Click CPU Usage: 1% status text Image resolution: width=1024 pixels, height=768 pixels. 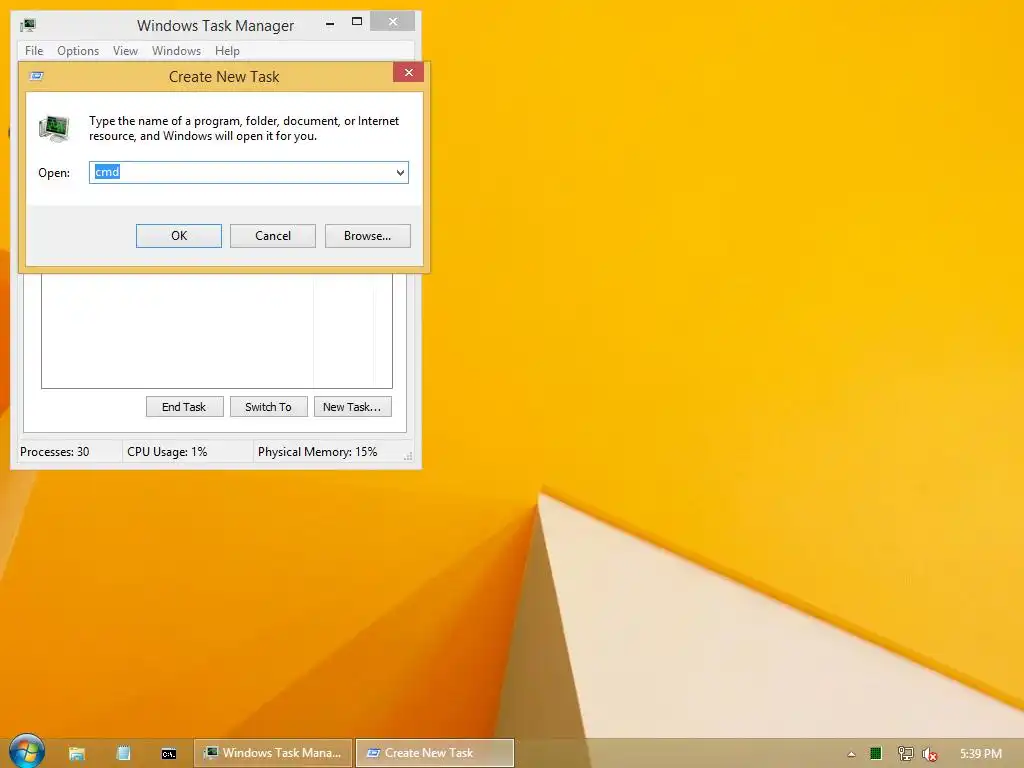click(x=167, y=452)
